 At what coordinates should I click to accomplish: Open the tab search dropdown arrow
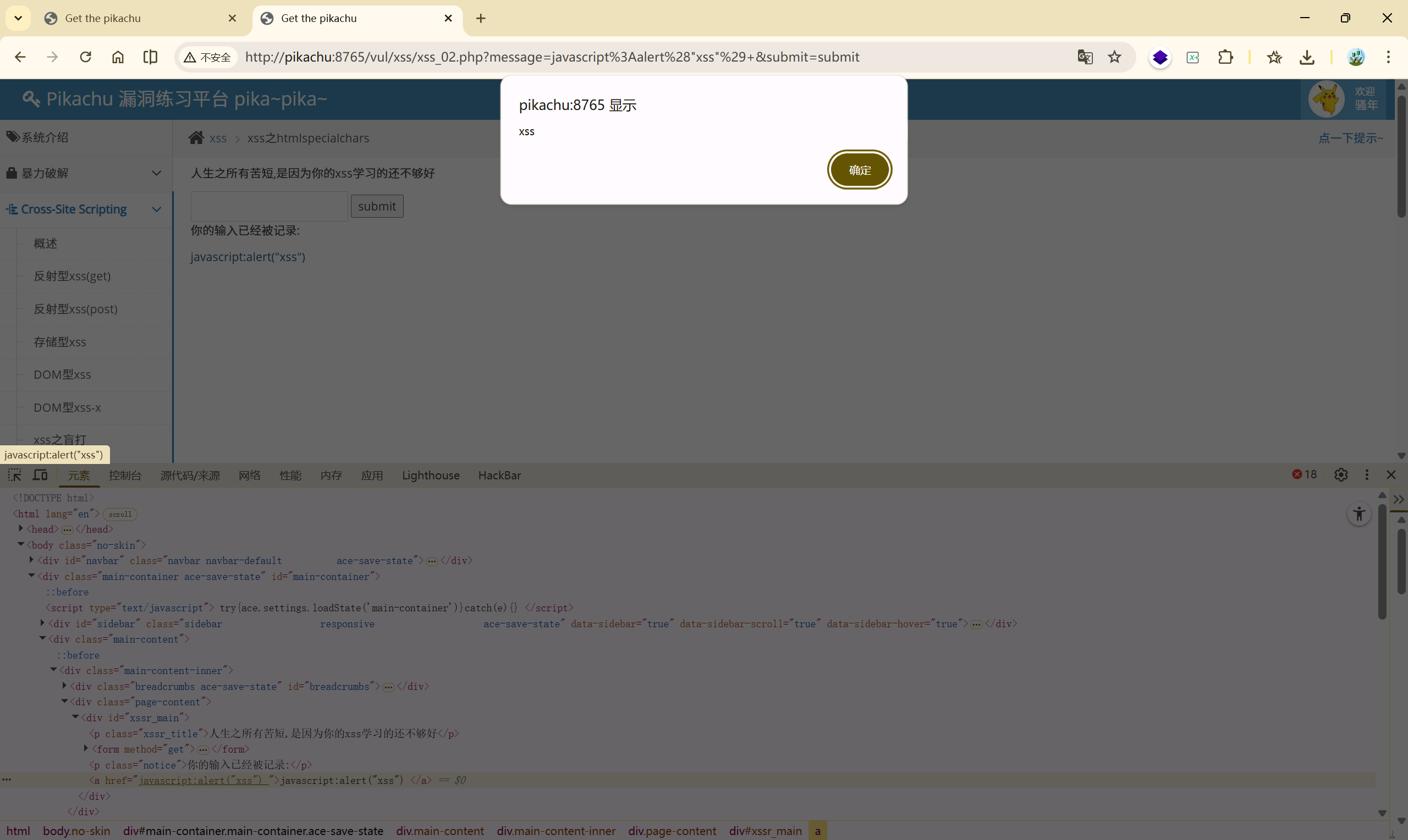coord(18,18)
